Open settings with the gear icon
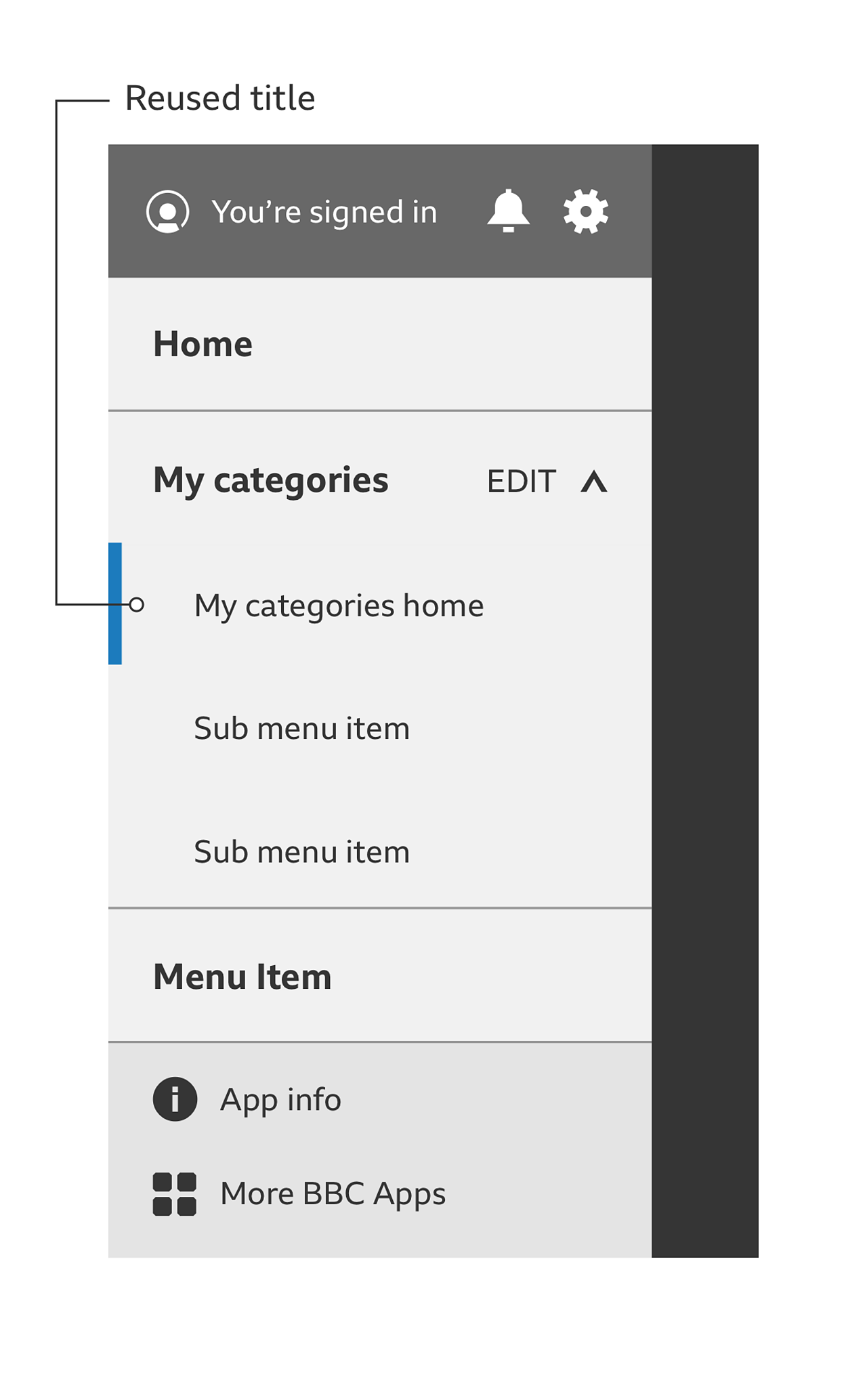Image resolution: width=867 pixels, height=1400 pixels. [x=586, y=211]
